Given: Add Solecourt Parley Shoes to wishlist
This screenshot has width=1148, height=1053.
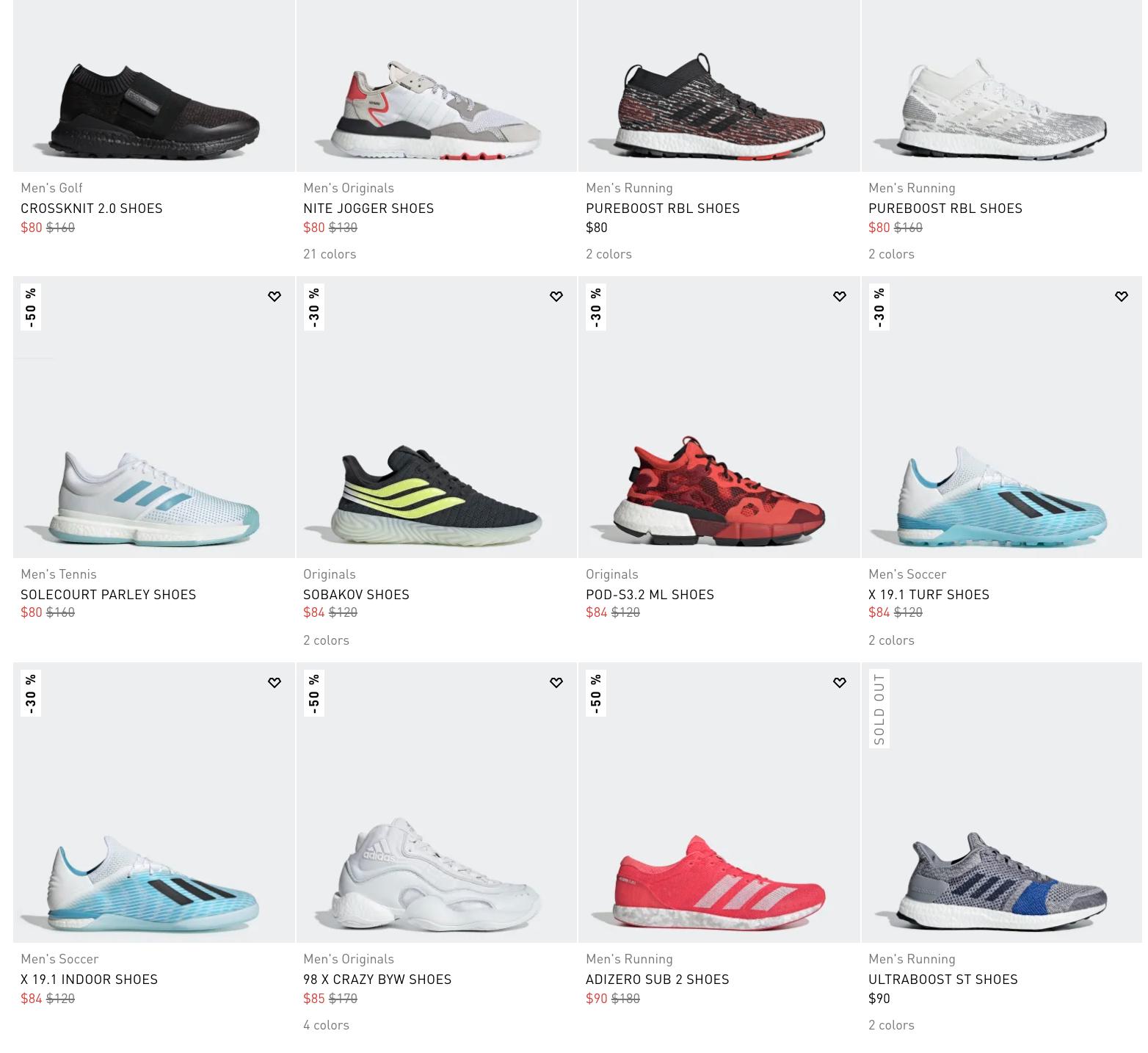Looking at the screenshot, I should tap(274, 297).
